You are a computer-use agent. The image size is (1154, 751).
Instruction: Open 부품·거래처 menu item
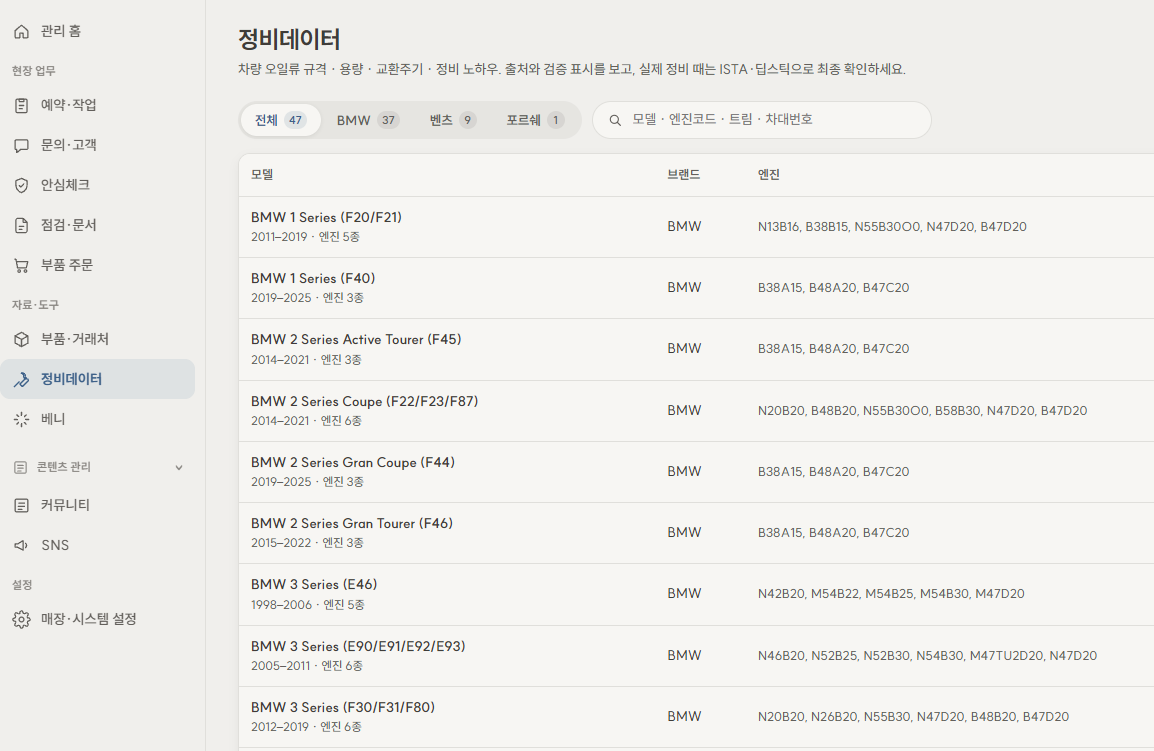pyautogui.click(x=74, y=339)
